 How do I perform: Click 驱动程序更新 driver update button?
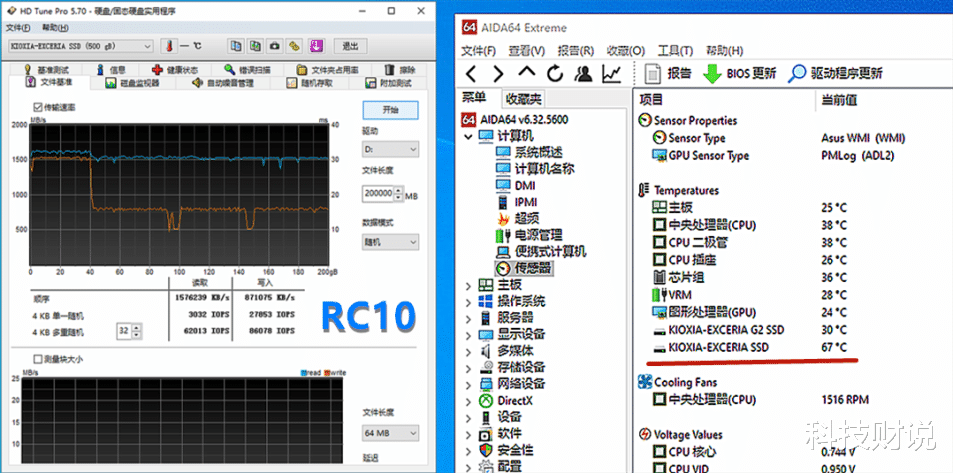point(834,74)
